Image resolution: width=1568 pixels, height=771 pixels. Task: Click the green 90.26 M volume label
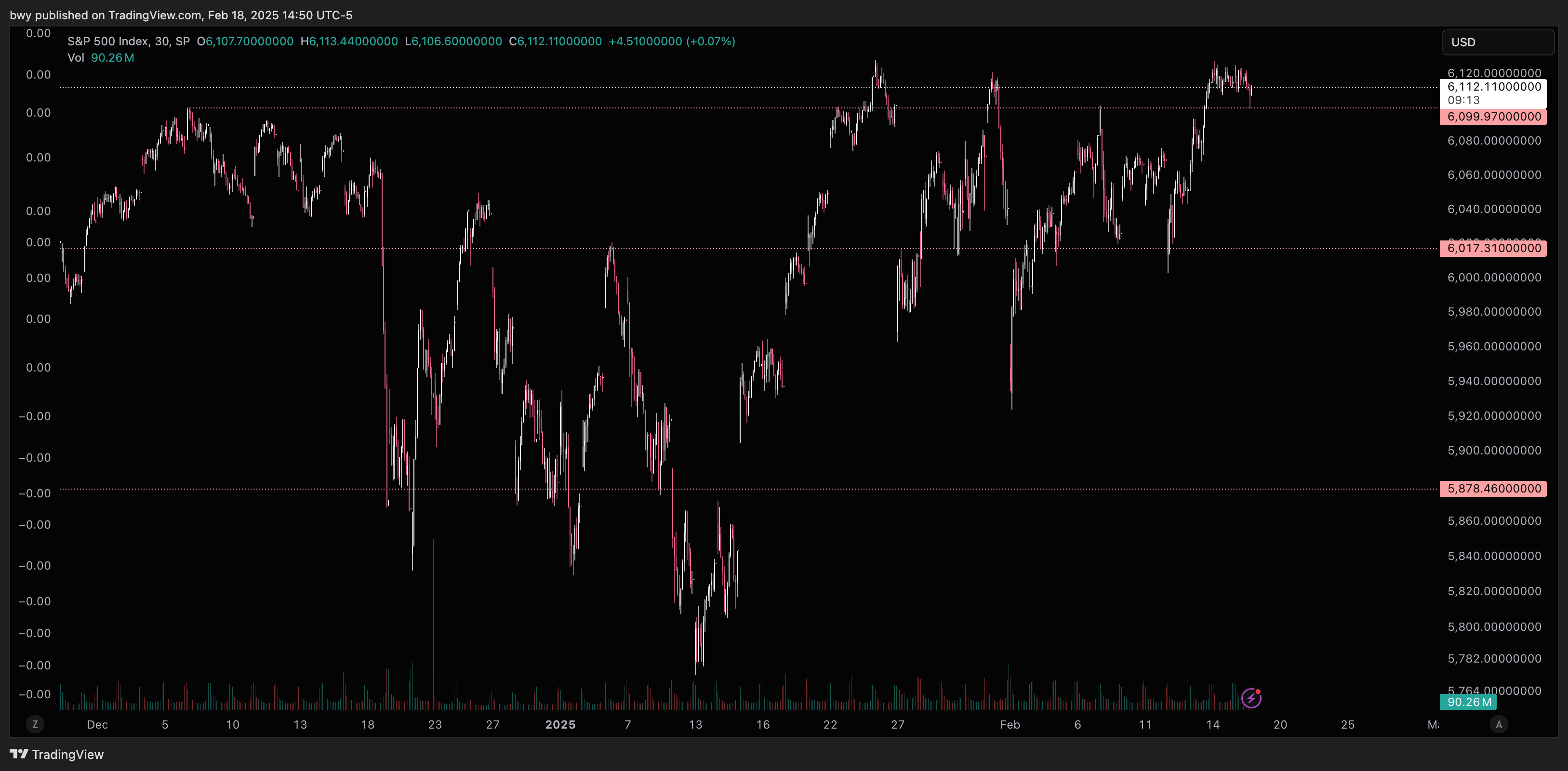coord(1468,702)
